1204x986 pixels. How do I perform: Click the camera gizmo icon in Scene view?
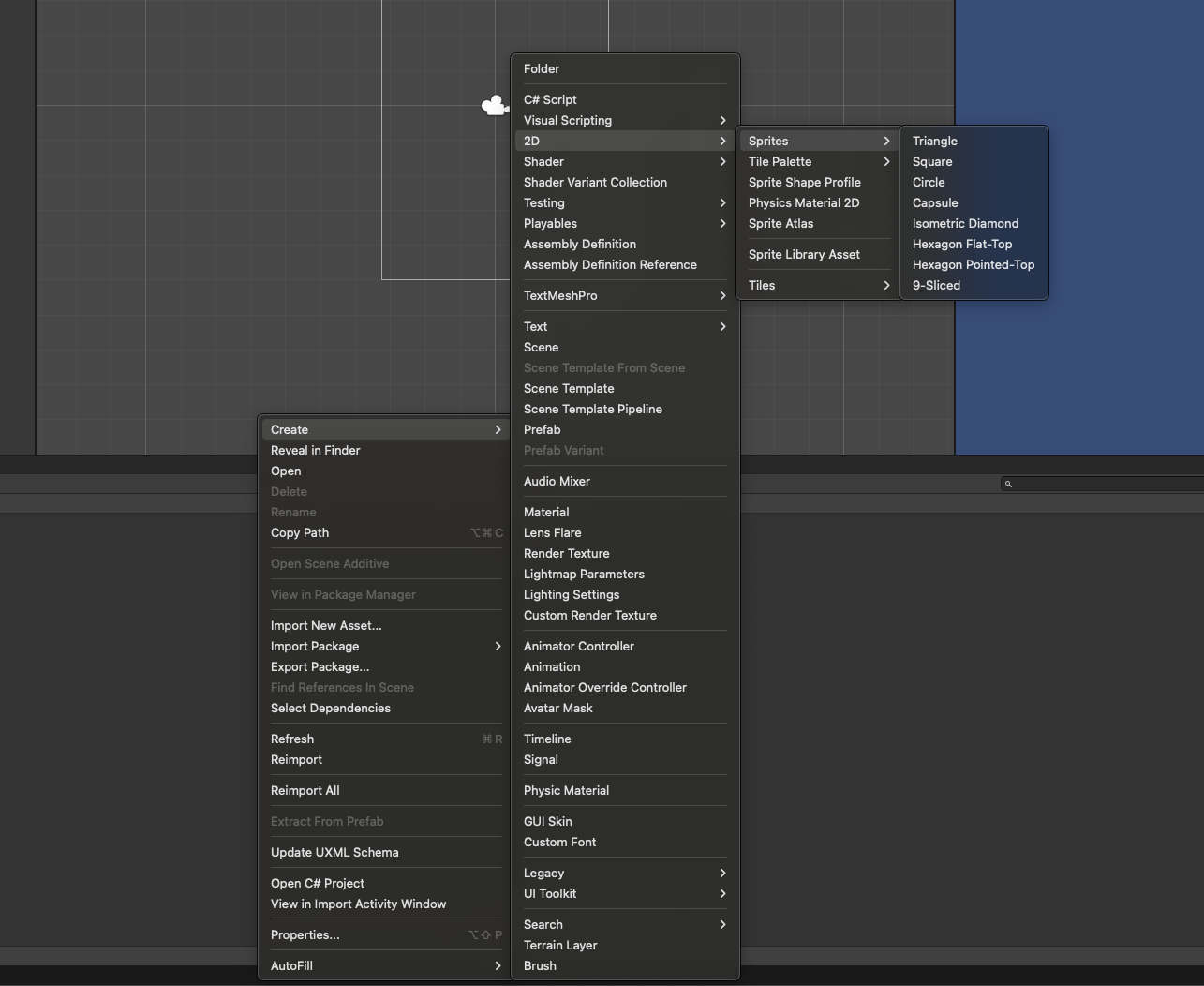(494, 106)
